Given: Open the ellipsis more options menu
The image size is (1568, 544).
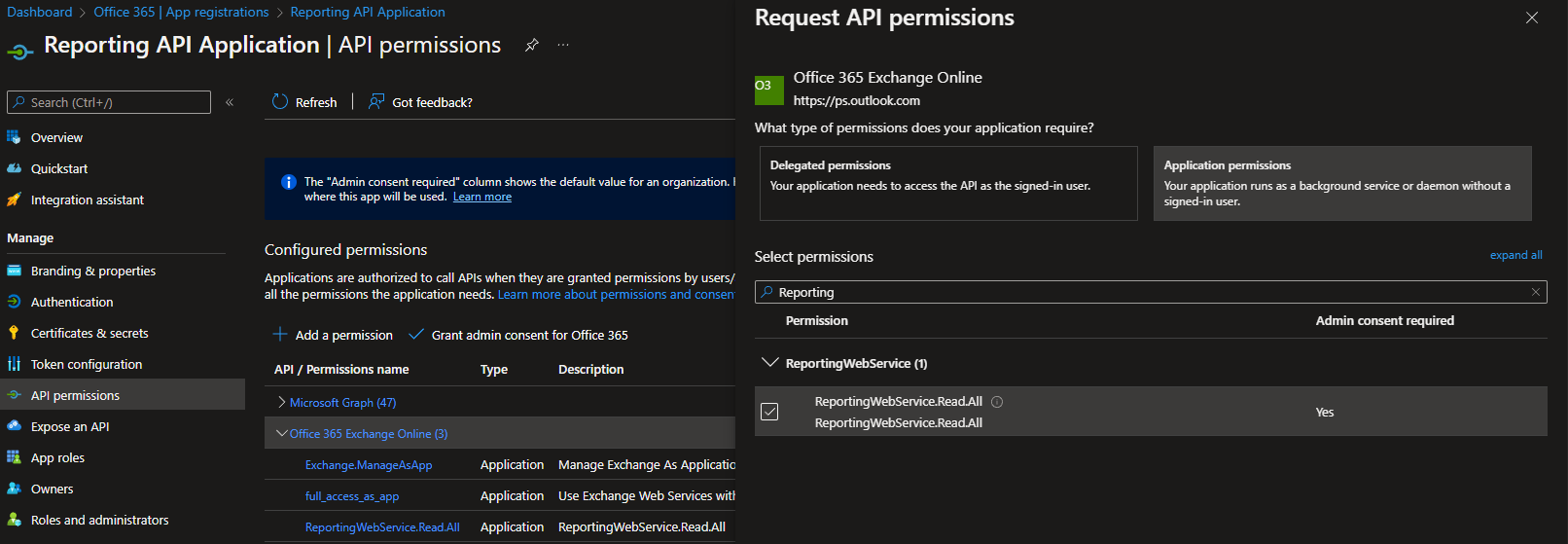Looking at the screenshot, I should coord(563,45).
